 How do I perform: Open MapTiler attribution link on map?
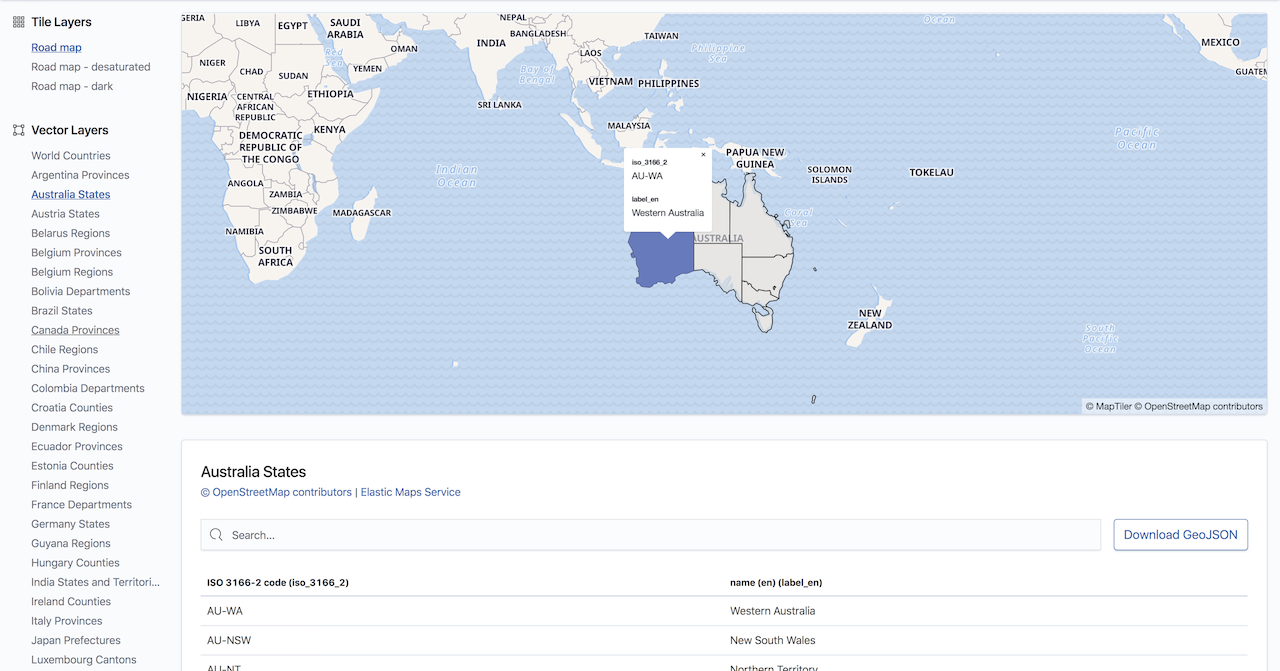[x=1108, y=407]
